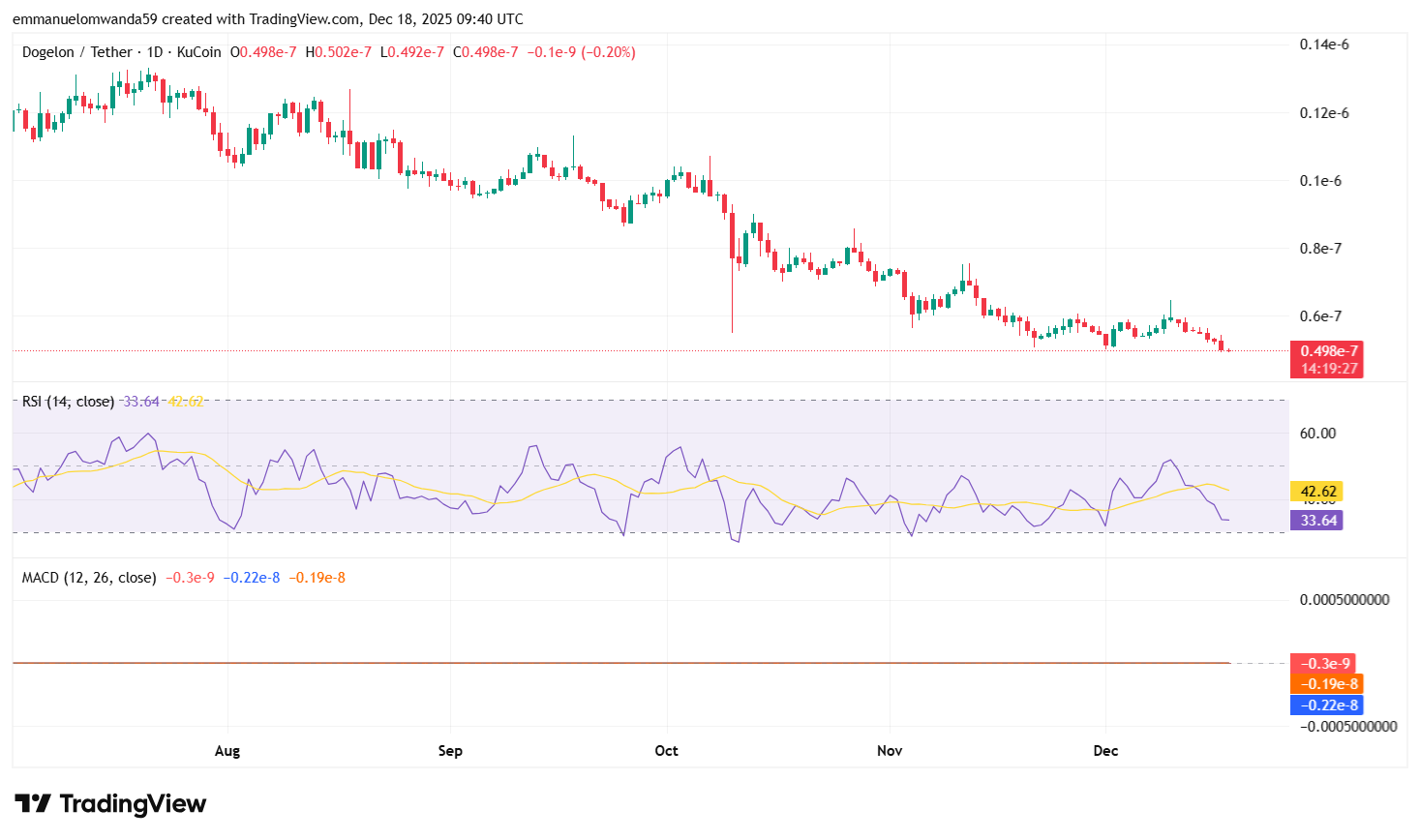Select the purple RSI value tag 33.64
Screen dimensions: 1420x840
[1316, 521]
